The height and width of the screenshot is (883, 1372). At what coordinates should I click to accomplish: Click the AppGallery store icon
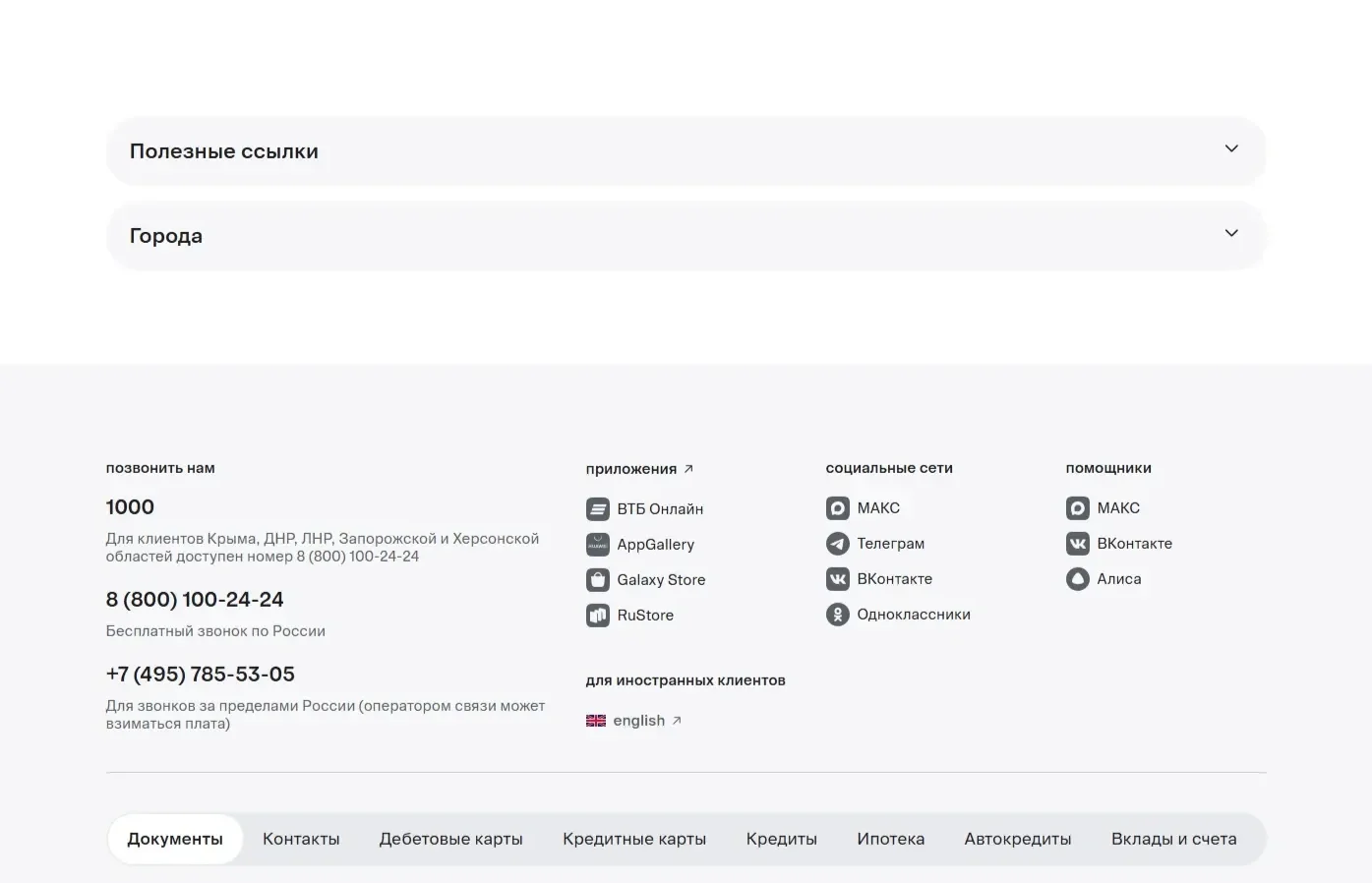click(598, 545)
